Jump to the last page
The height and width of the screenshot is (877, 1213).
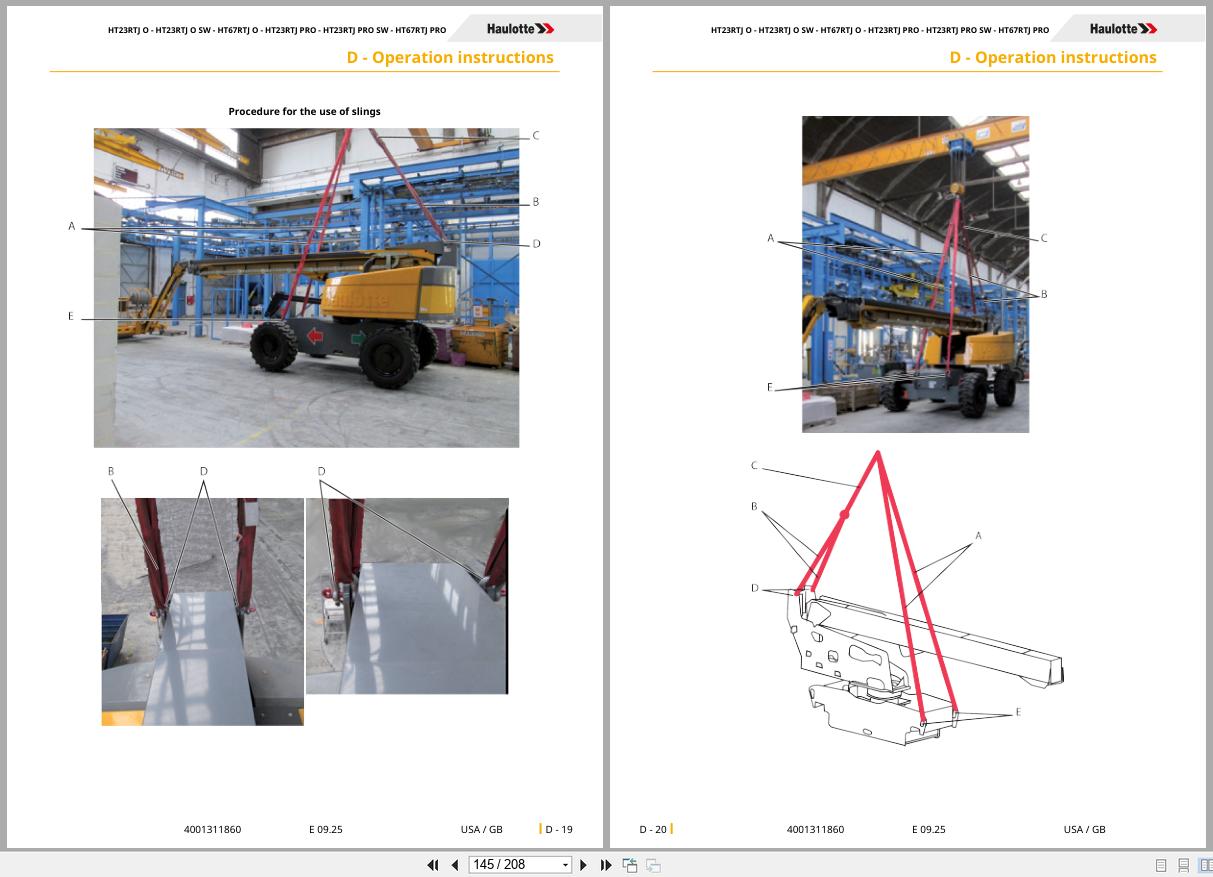606,865
